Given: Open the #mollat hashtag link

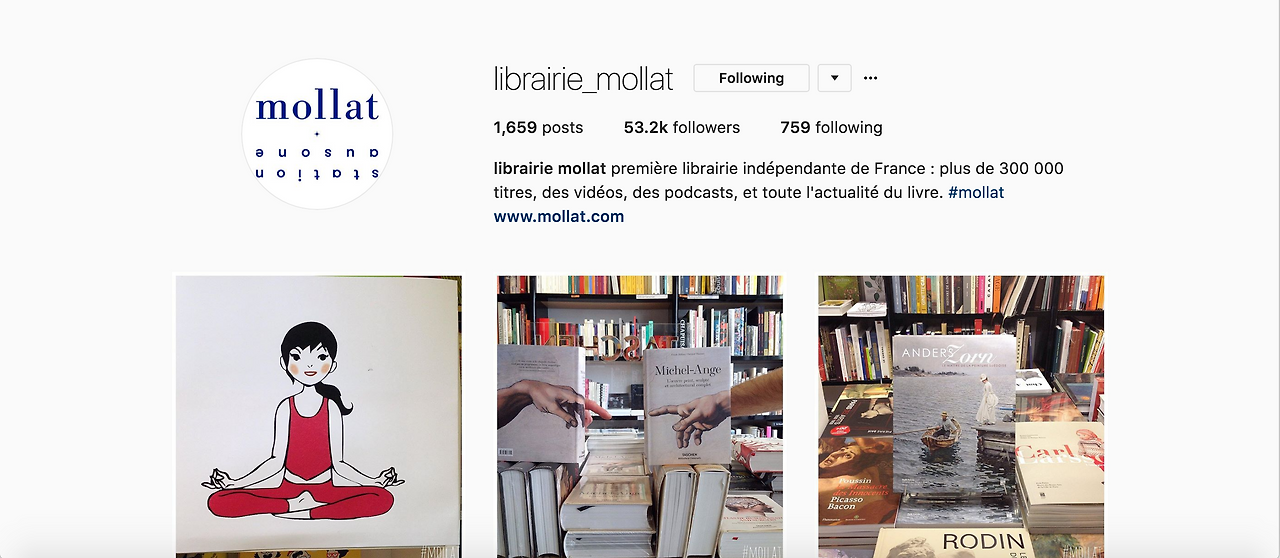Looking at the screenshot, I should pyautogui.click(x=976, y=192).
